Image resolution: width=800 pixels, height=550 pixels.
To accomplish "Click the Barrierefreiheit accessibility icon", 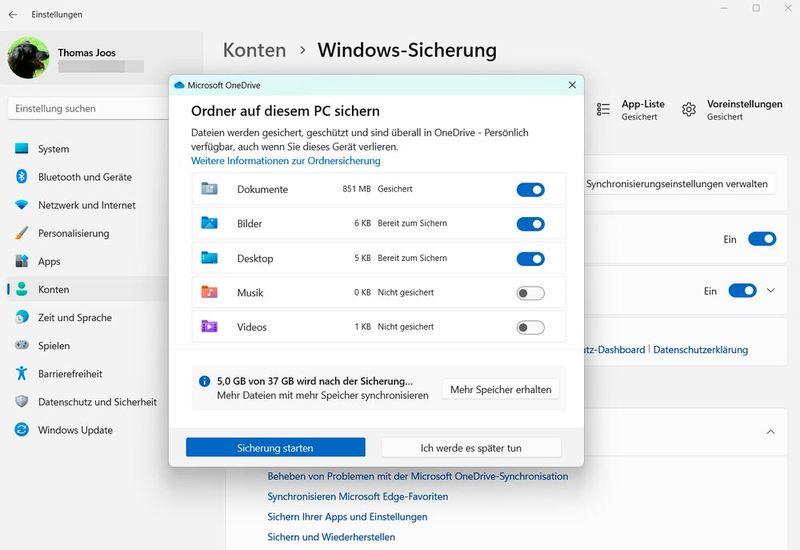I will coord(21,373).
